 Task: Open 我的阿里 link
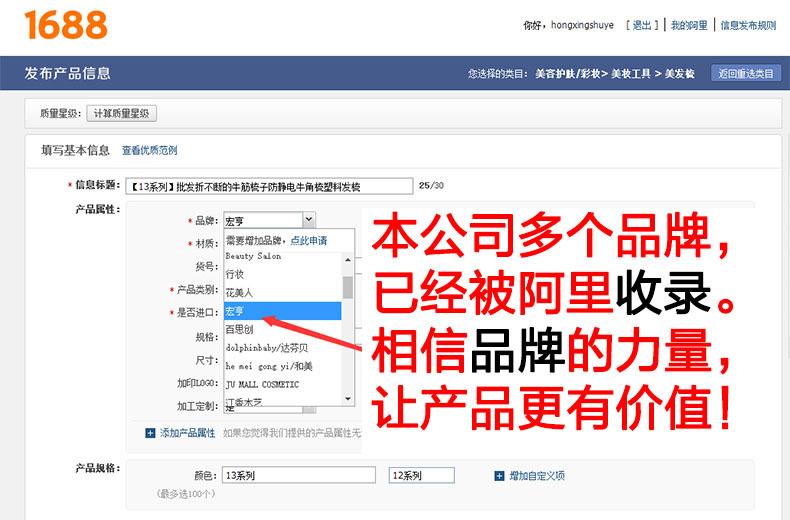point(689,25)
